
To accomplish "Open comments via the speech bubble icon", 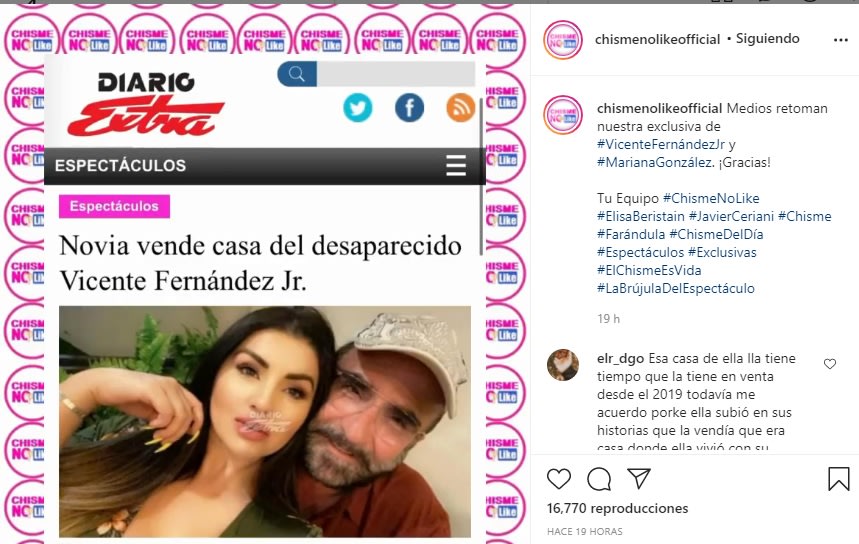I will point(599,479).
